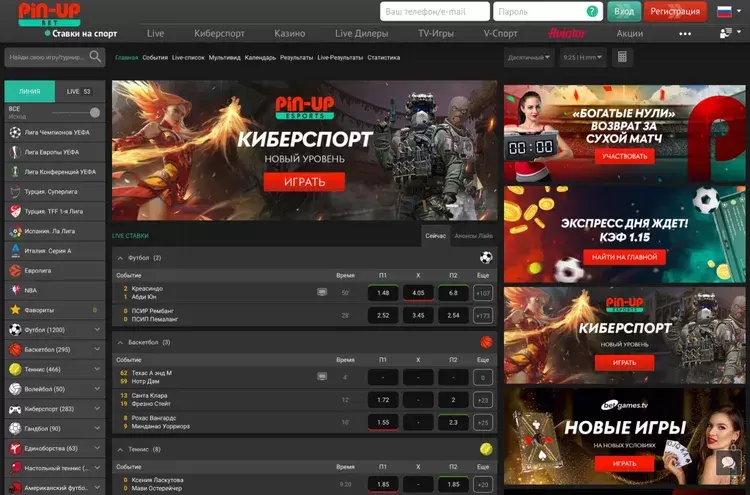Click the tennis ball icon in Теннис header
Image resolution: width=750 pixels, height=495 pixels.
[x=486, y=449]
